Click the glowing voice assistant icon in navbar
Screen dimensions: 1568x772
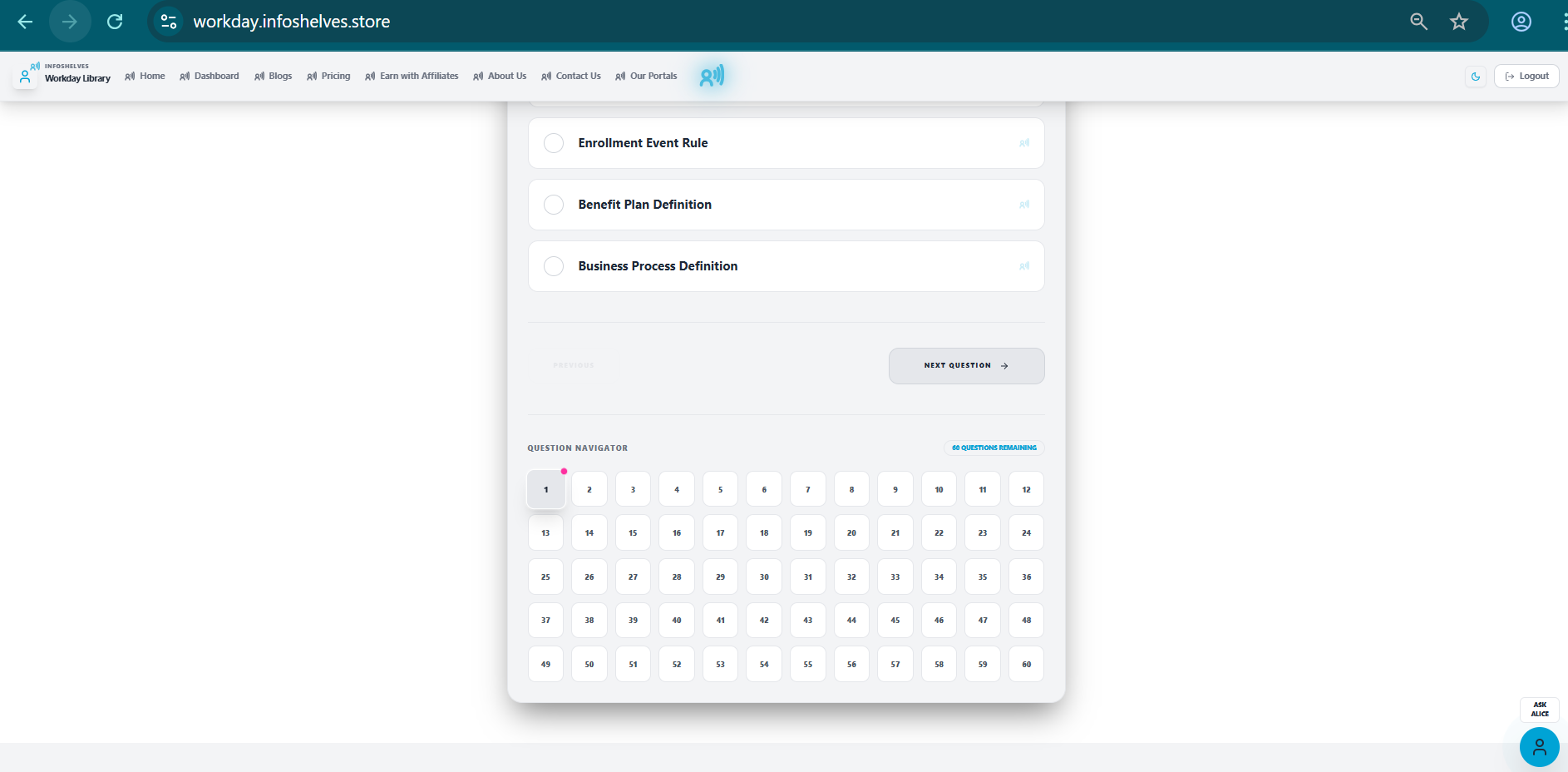point(711,76)
